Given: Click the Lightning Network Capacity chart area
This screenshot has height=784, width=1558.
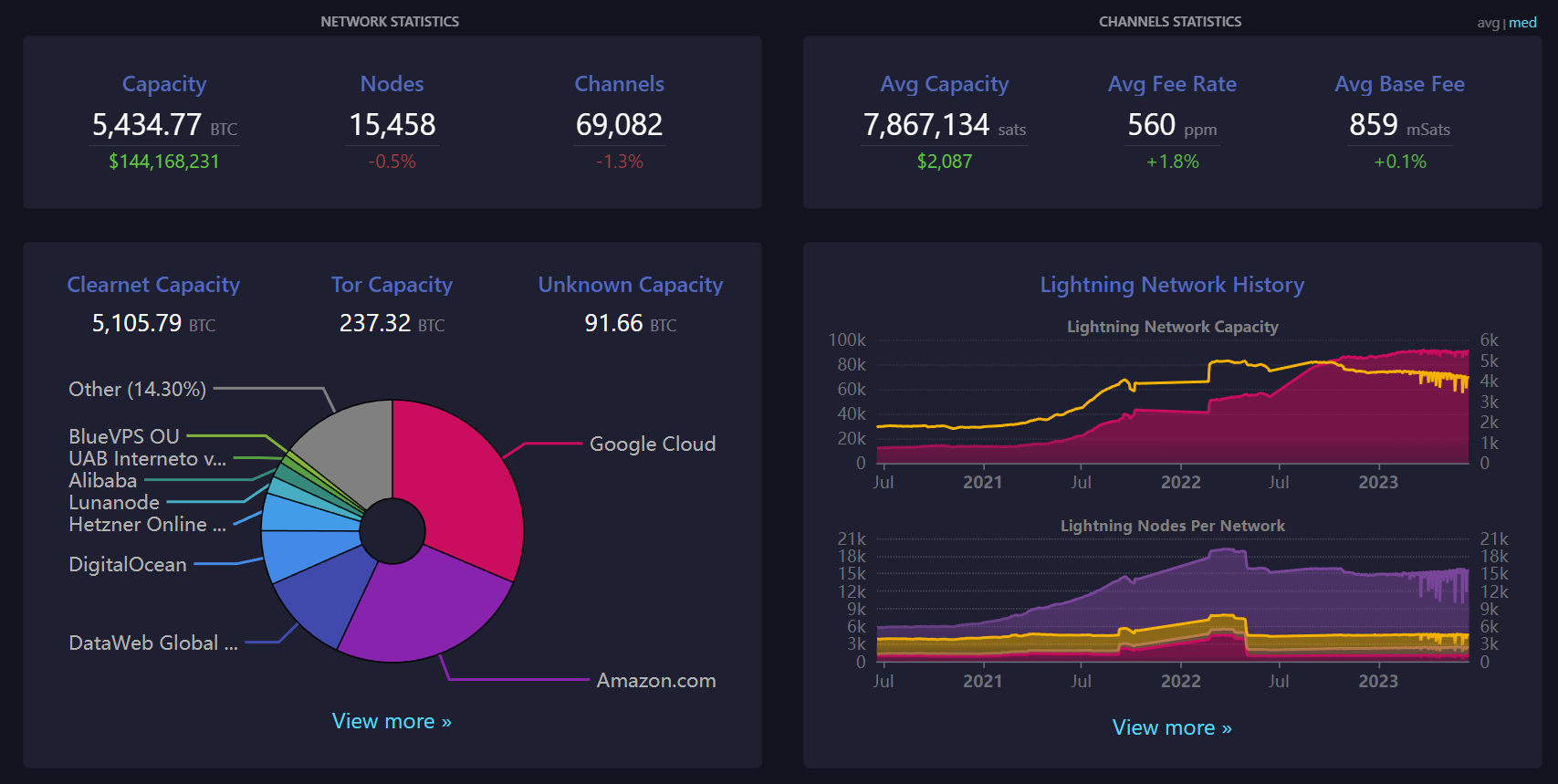Looking at the screenshot, I should point(1172,411).
